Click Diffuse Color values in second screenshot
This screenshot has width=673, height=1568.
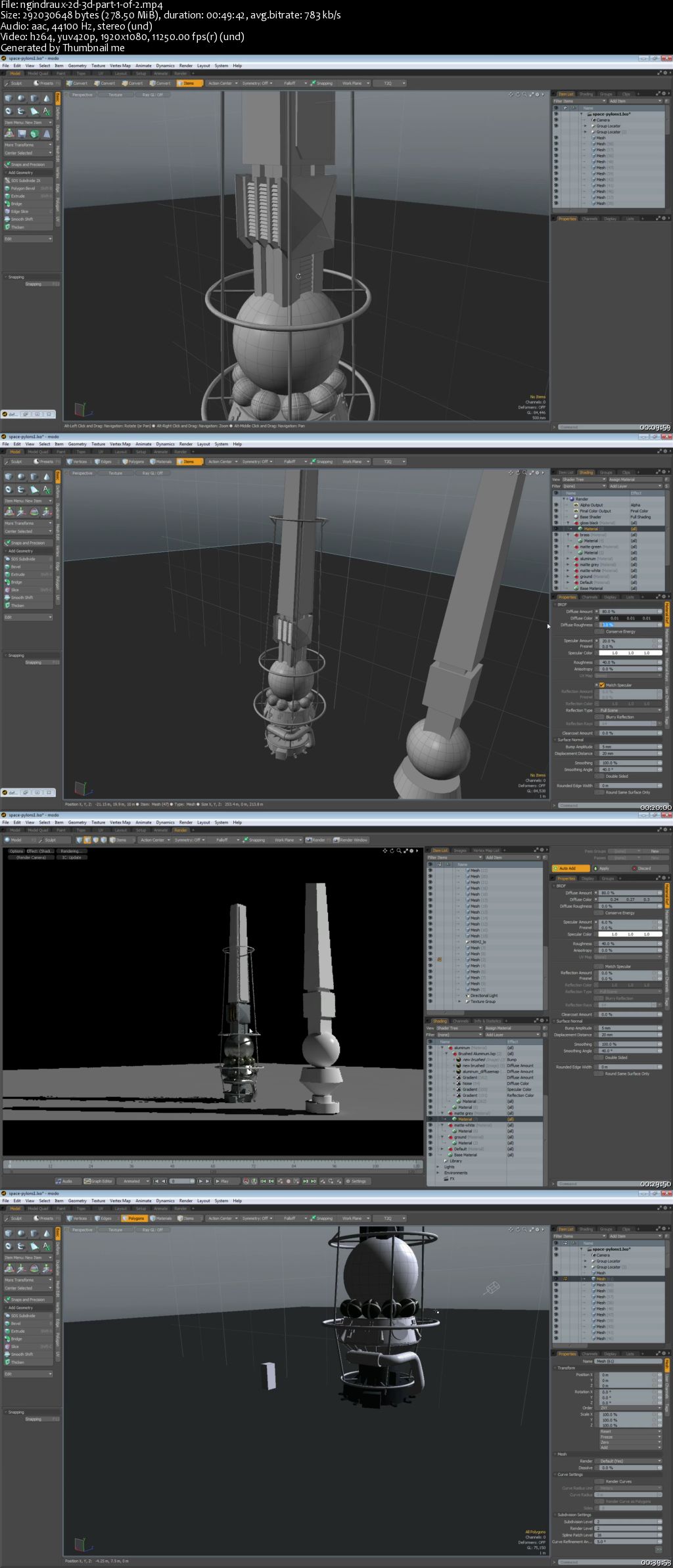point(632,618)
